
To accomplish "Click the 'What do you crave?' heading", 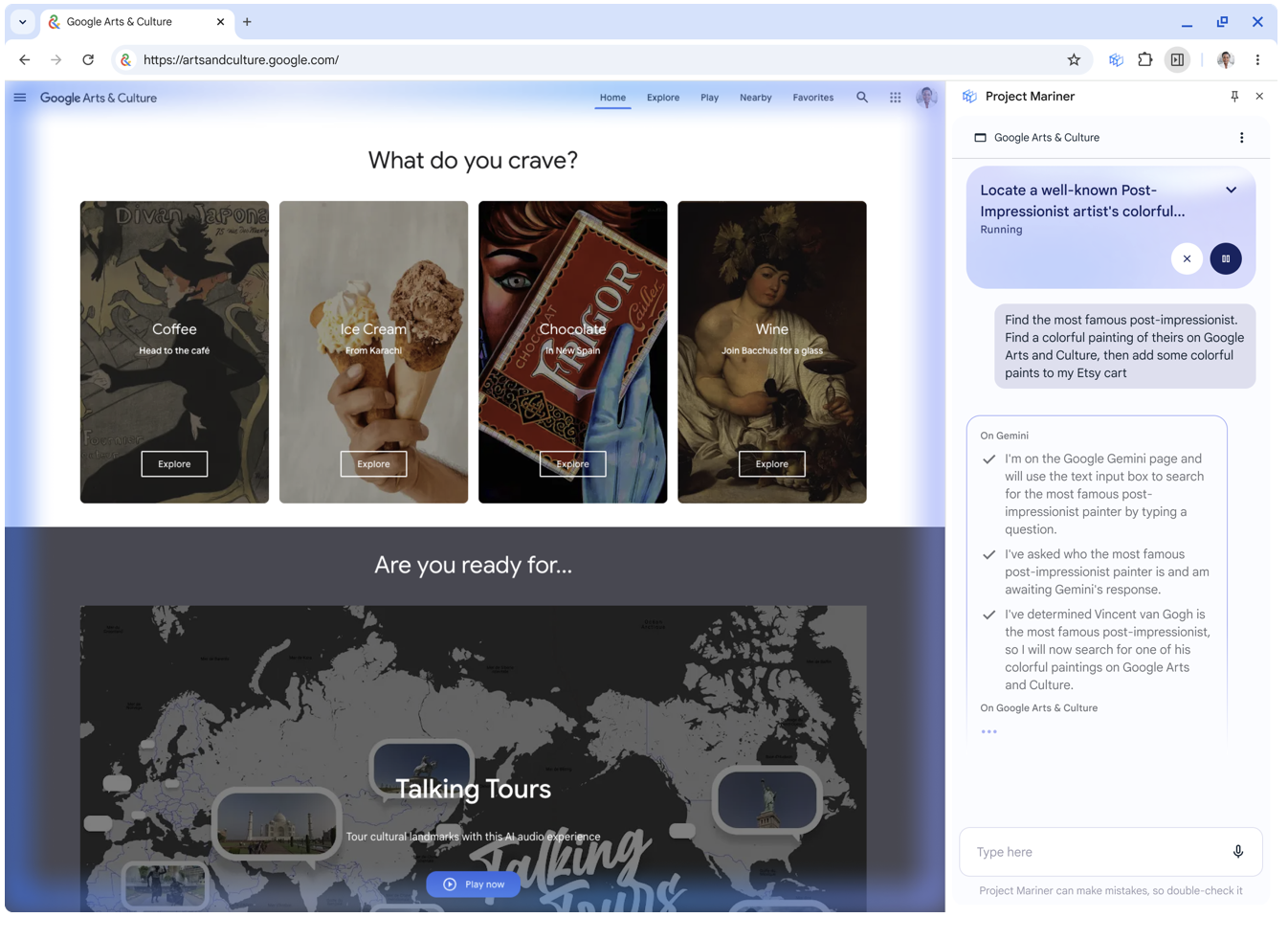I will pos(473,160).
